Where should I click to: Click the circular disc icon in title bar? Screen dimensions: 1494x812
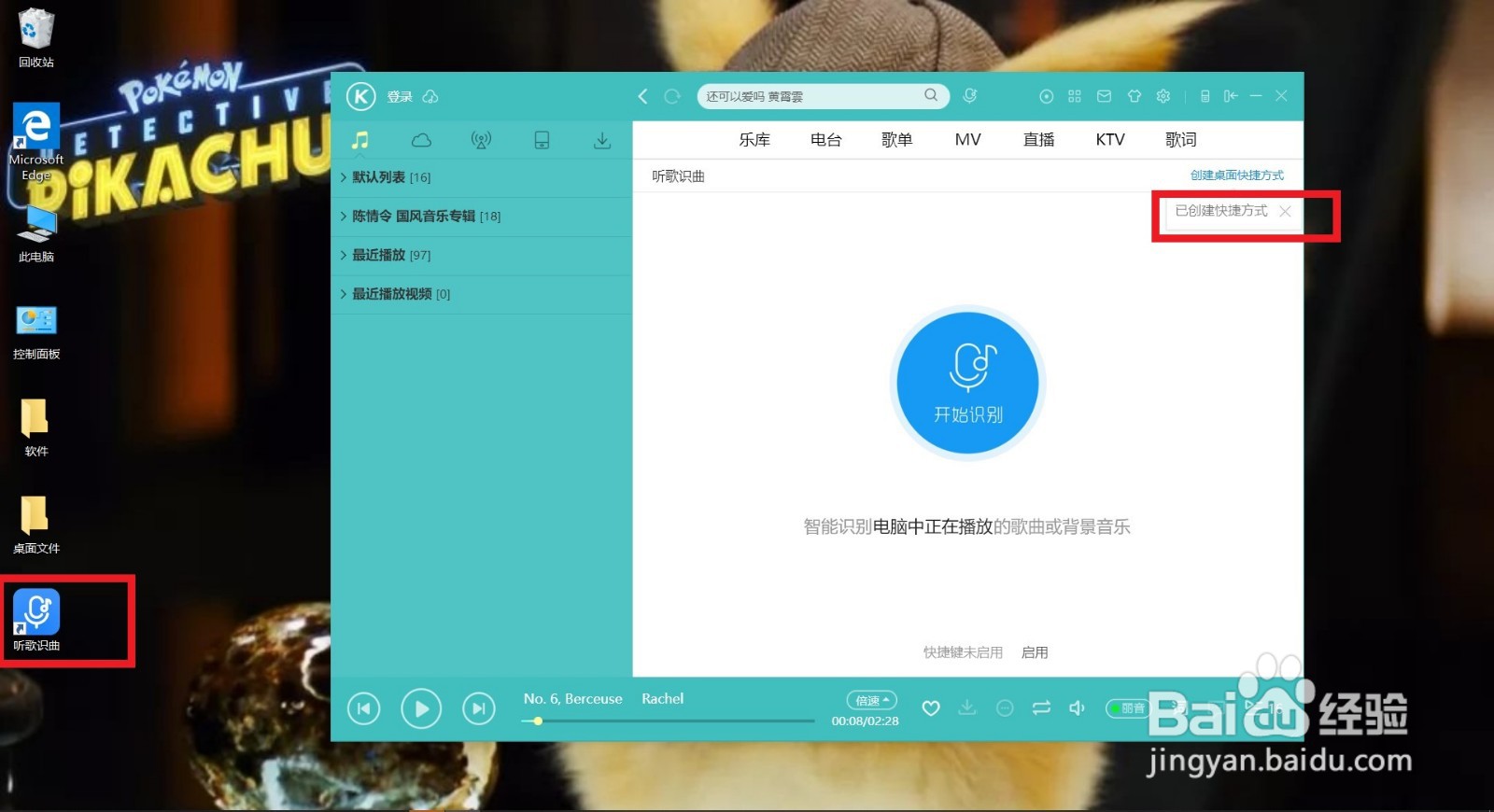tap(1047, 96)
